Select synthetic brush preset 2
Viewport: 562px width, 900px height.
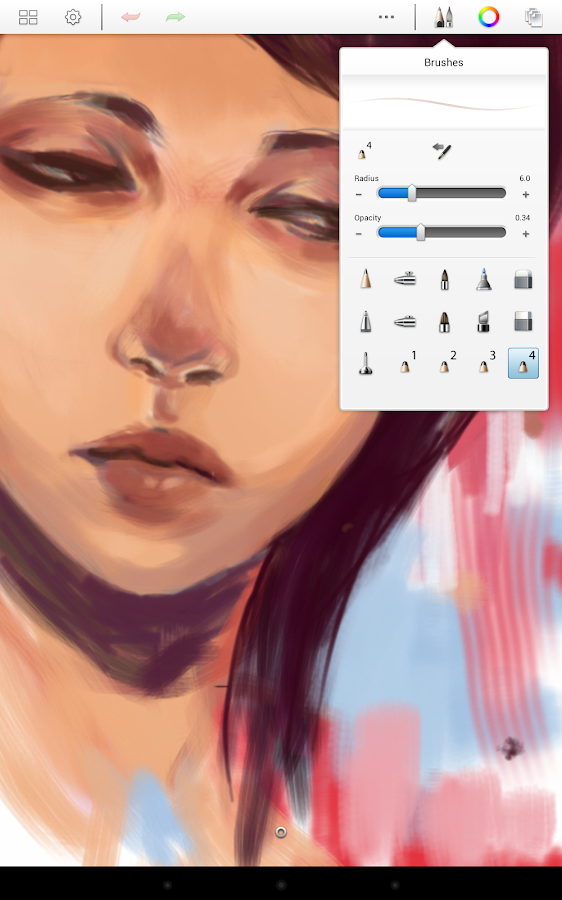coord(445,363)
